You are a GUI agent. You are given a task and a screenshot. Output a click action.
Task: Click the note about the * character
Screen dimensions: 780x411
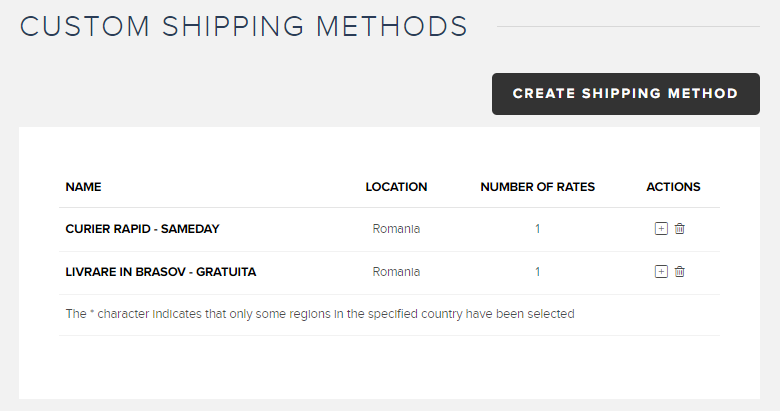tap(320, 314)
